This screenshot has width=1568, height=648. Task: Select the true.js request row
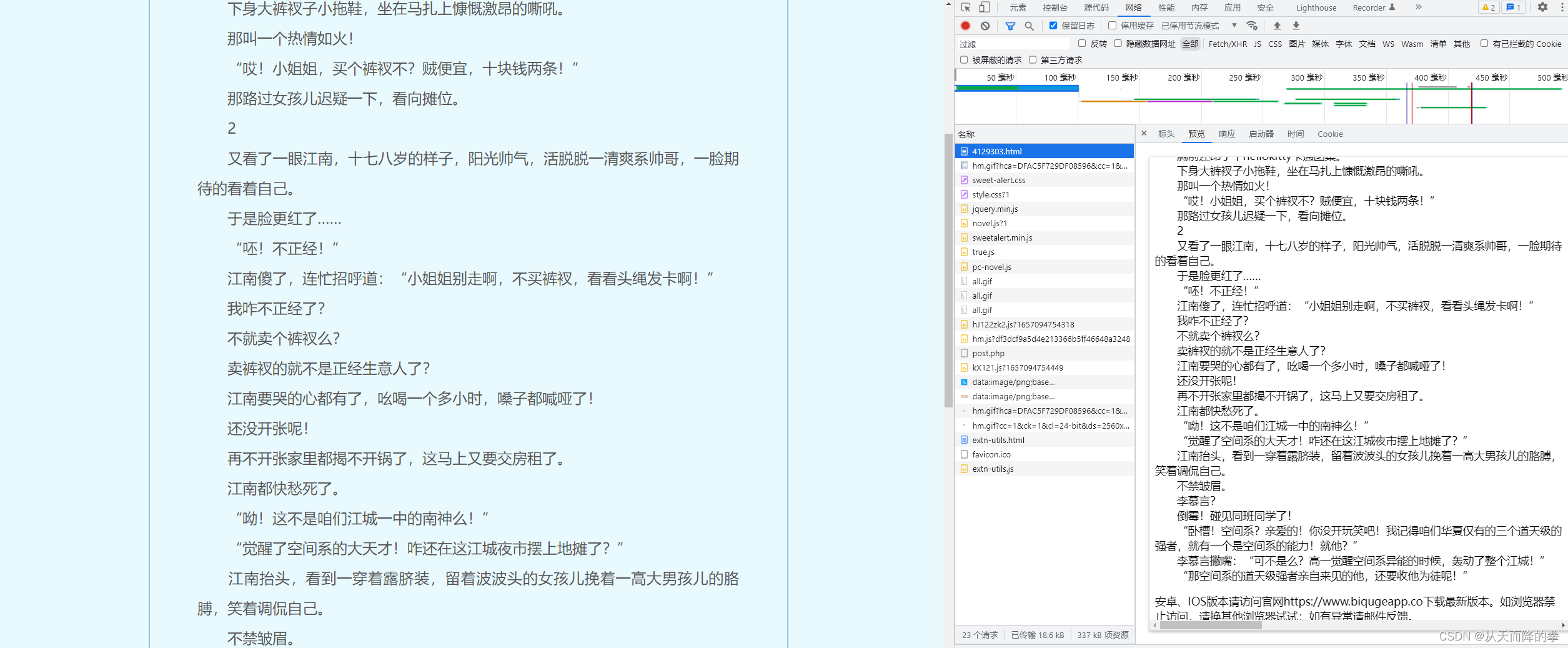pos(1044,252)
